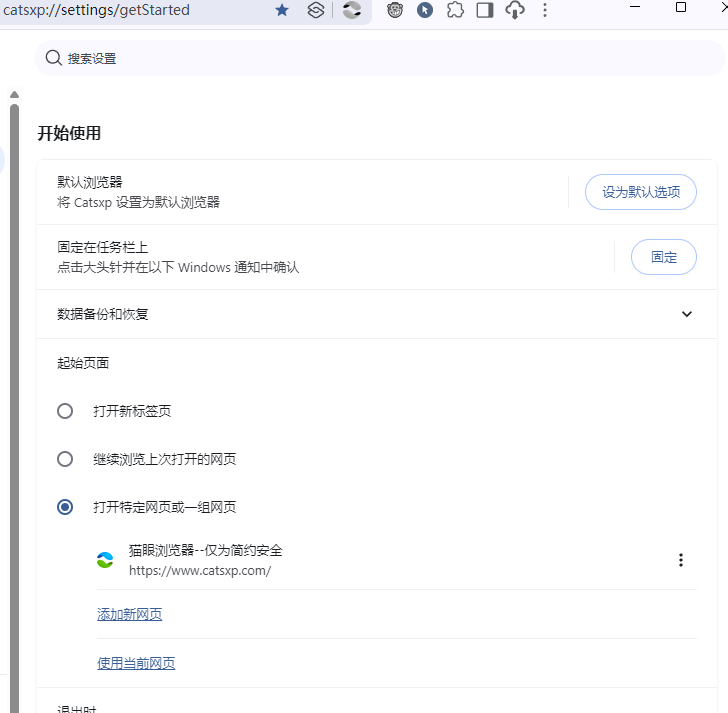Maximize the browser window
The width and height of the screenshot is (728, 713).
(681, 7)
